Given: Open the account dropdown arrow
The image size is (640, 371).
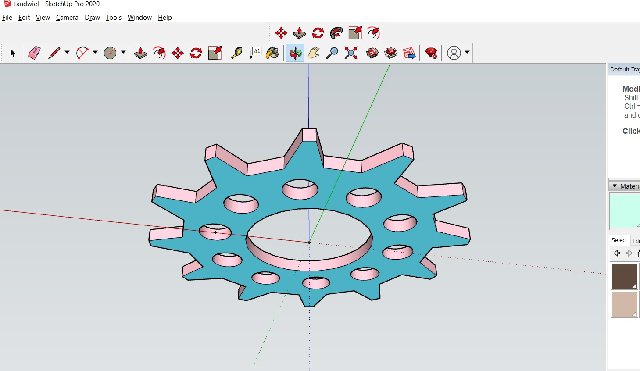Looking at the screenshot, I should tap(467, 52).
